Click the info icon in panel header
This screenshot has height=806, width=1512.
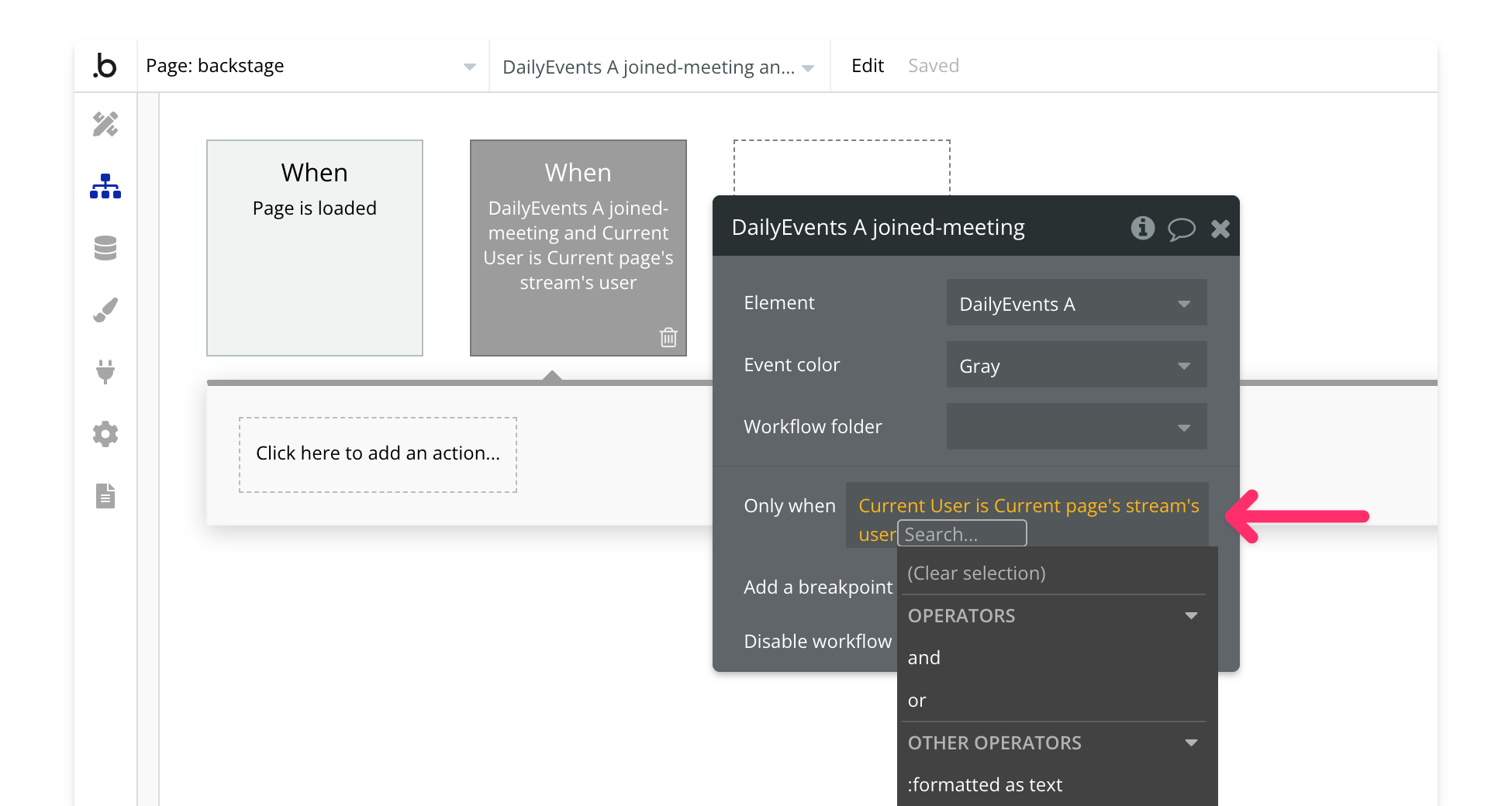pyautogui.click(x=1142, y=228)
